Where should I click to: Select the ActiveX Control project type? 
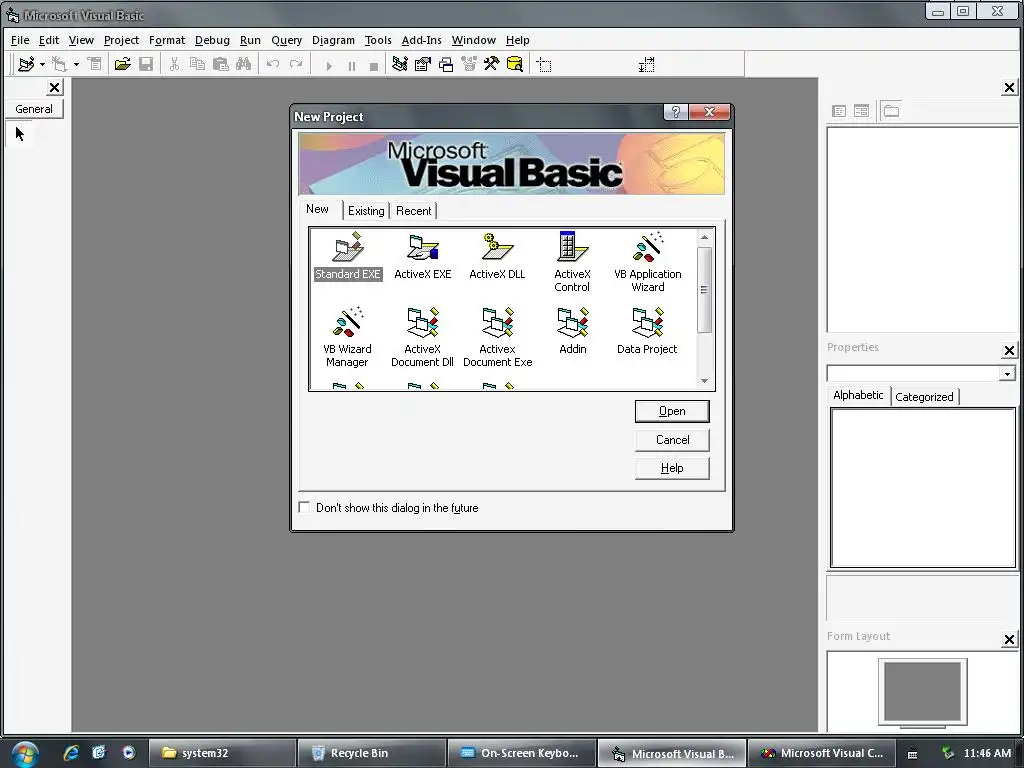(572, 262)
